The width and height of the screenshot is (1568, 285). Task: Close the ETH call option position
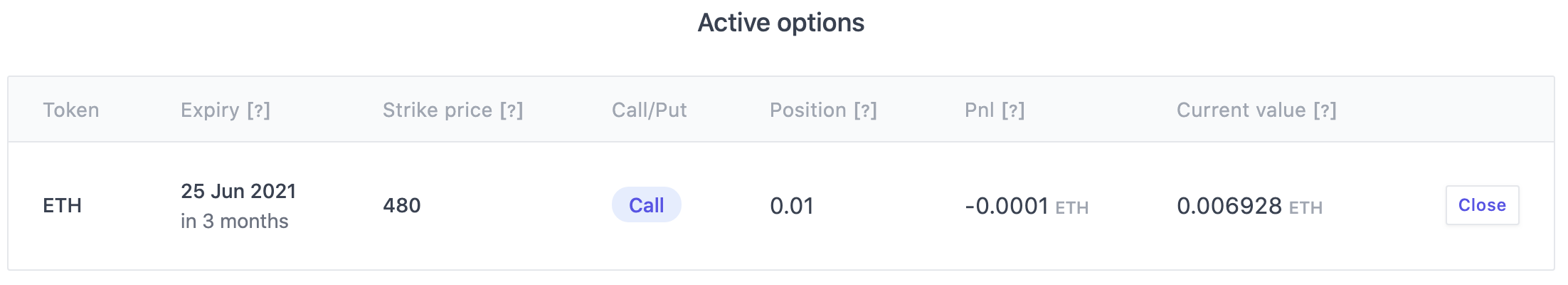(x=1482, y=205)
